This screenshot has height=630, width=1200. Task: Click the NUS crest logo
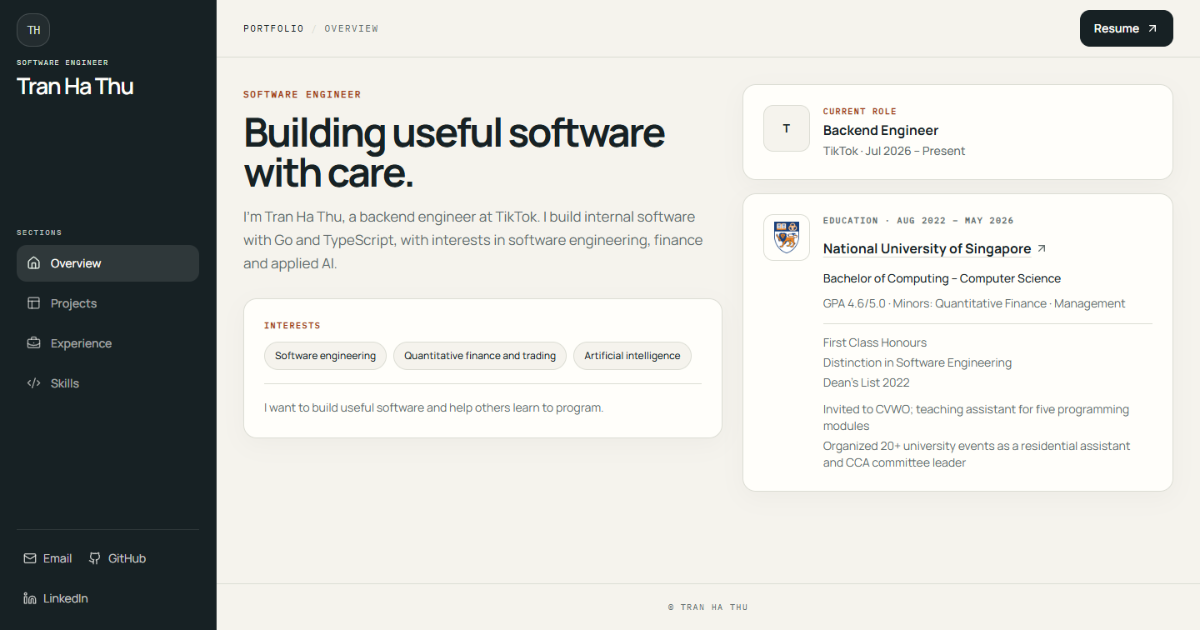tap(786, 237)
